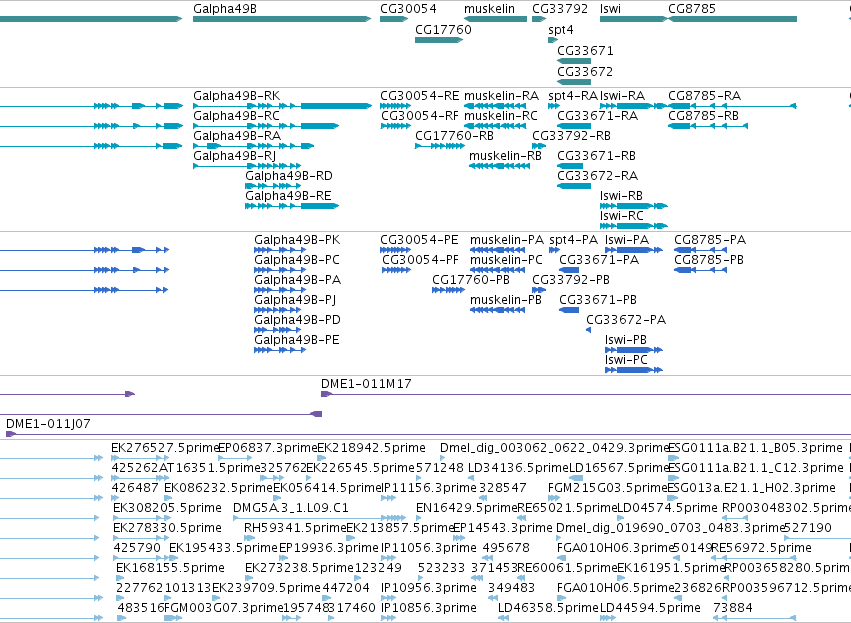Select the EK273238.5prime EST label

299,568
